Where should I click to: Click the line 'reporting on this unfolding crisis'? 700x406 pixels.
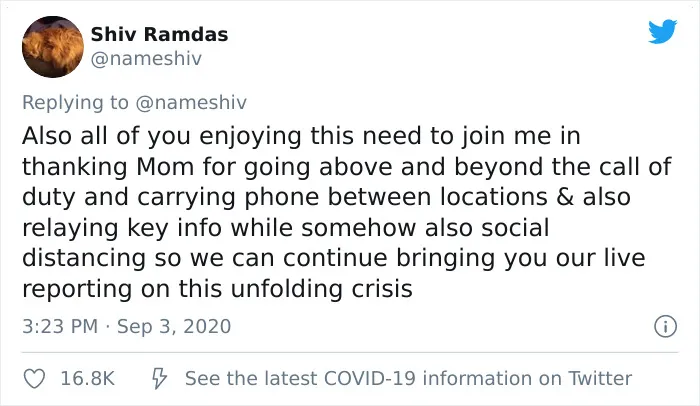[217, 289]
